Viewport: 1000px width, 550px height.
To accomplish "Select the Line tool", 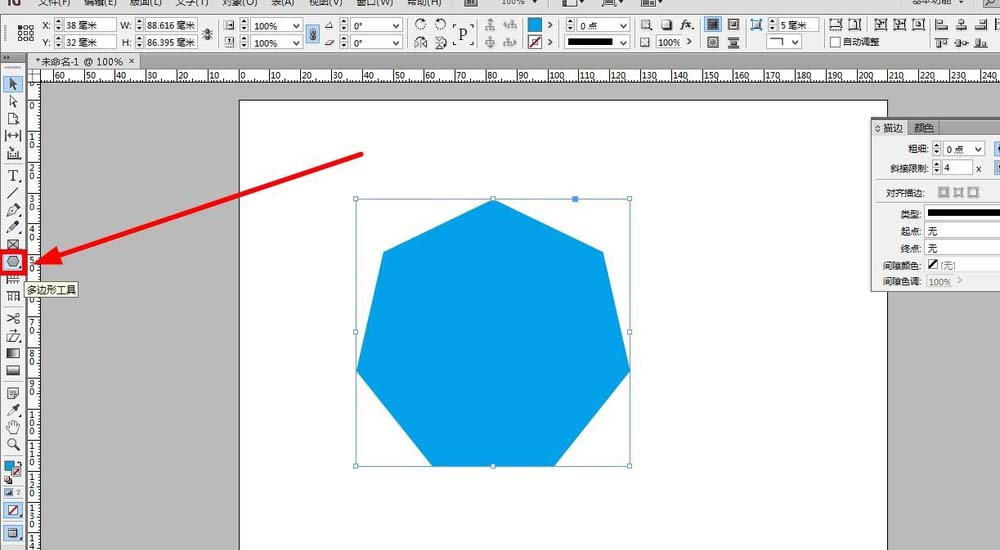I will click(x=13, y=193).
